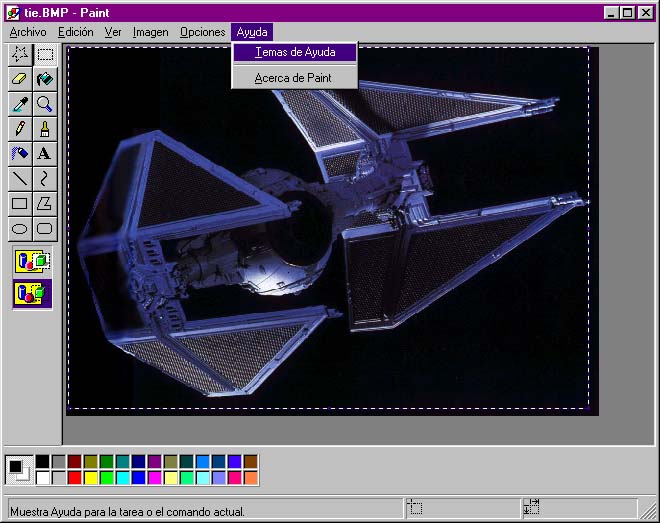Open the Ver menu
660x523 pixels.
coord(113,32)
